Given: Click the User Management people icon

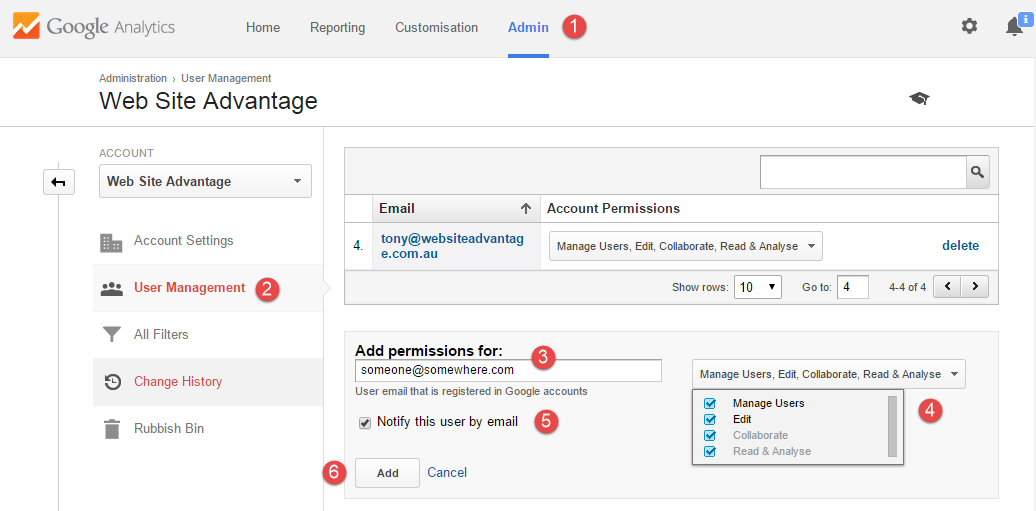Looking at the screenshot, I should pyautogui.click(x=112, y=288).
